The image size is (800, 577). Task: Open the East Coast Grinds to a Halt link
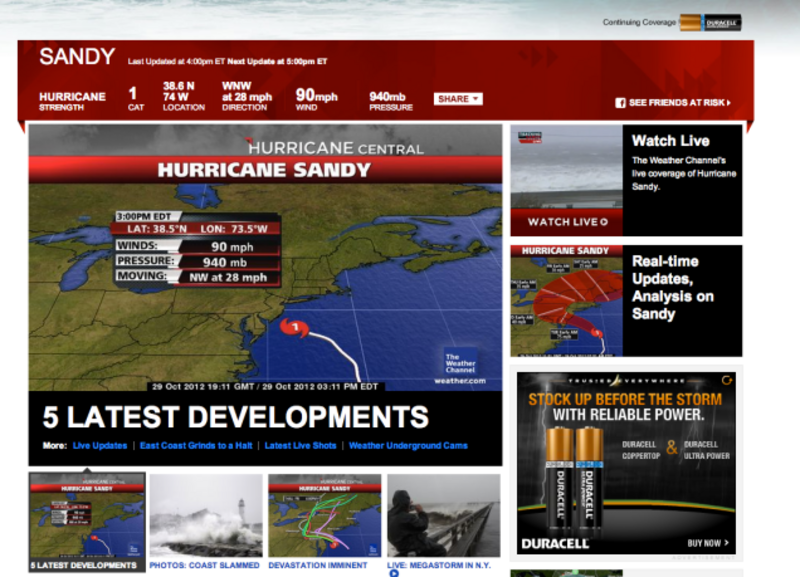tap(195, 446)
